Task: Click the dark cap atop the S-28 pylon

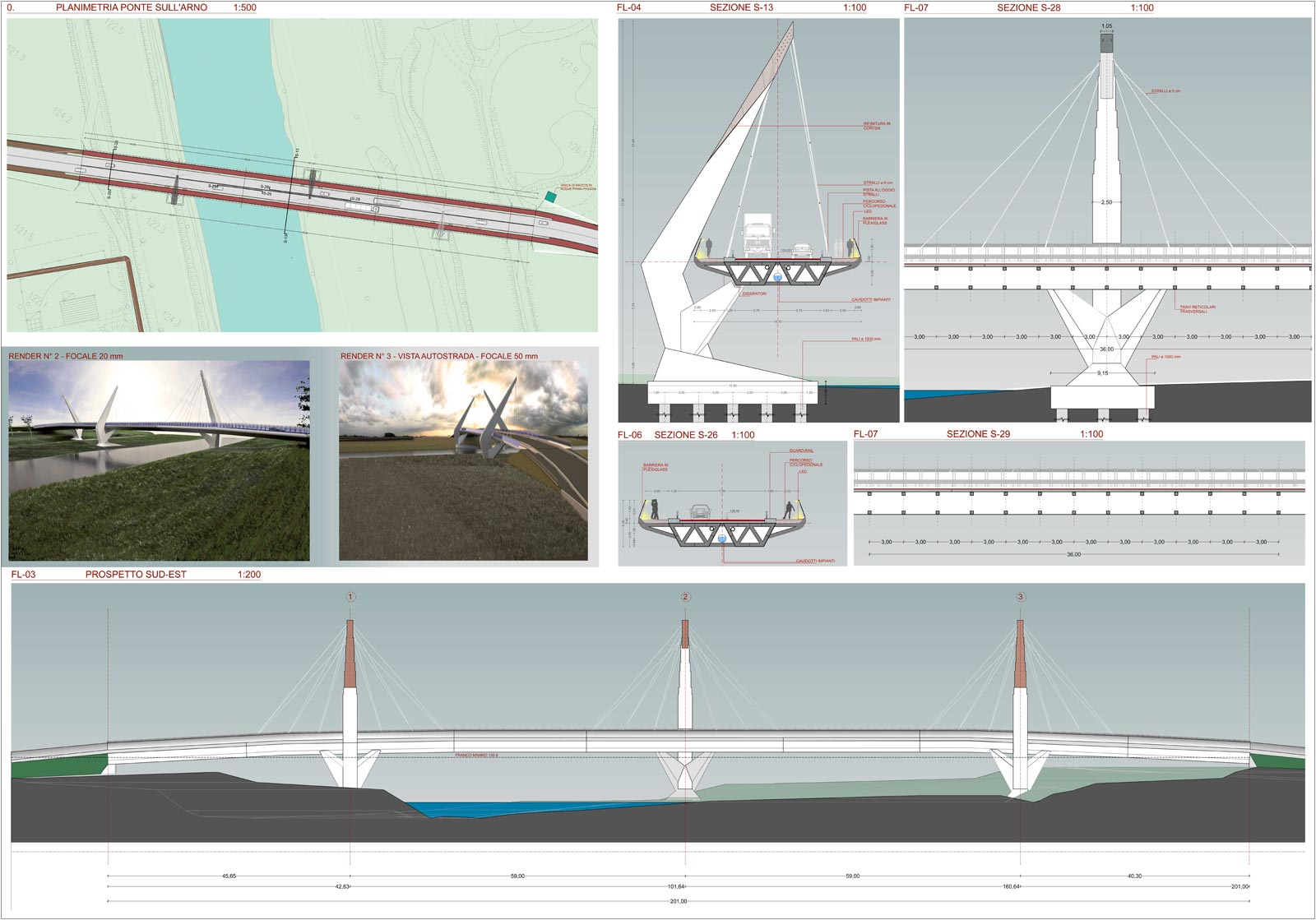Action: click(x=1106, y=44)
